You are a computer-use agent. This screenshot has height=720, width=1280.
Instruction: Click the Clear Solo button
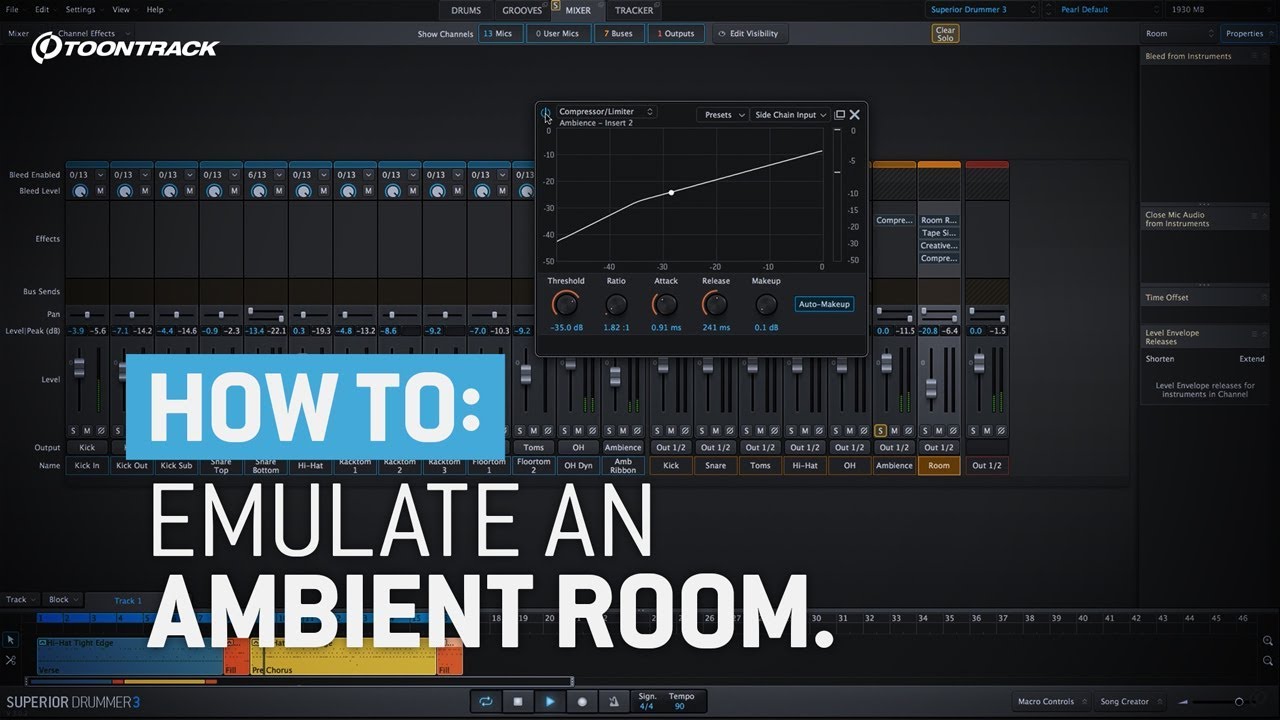point(945,34)
